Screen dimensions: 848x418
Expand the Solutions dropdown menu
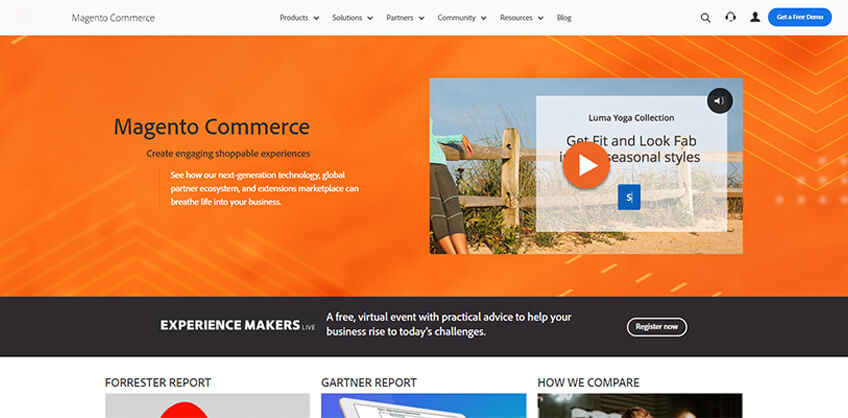click(353, 18)
